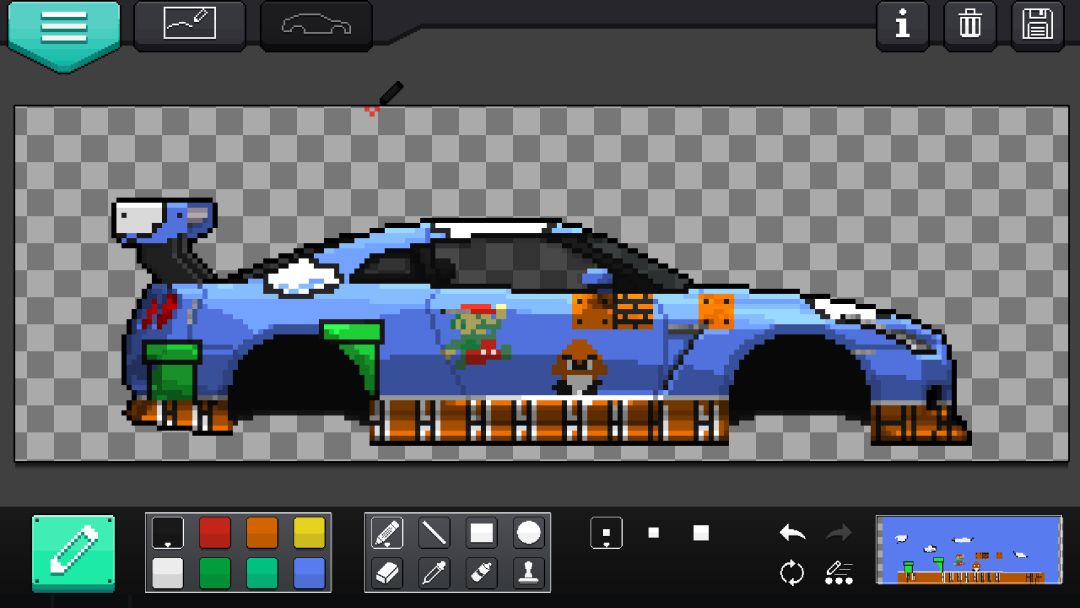Tap the green pencil mode button
1080x608 pixels.
click(x=74, y=553)
